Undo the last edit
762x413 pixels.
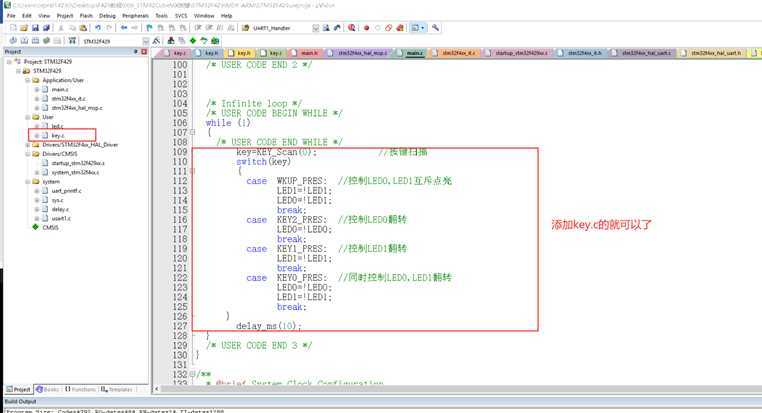pos(98,28)
